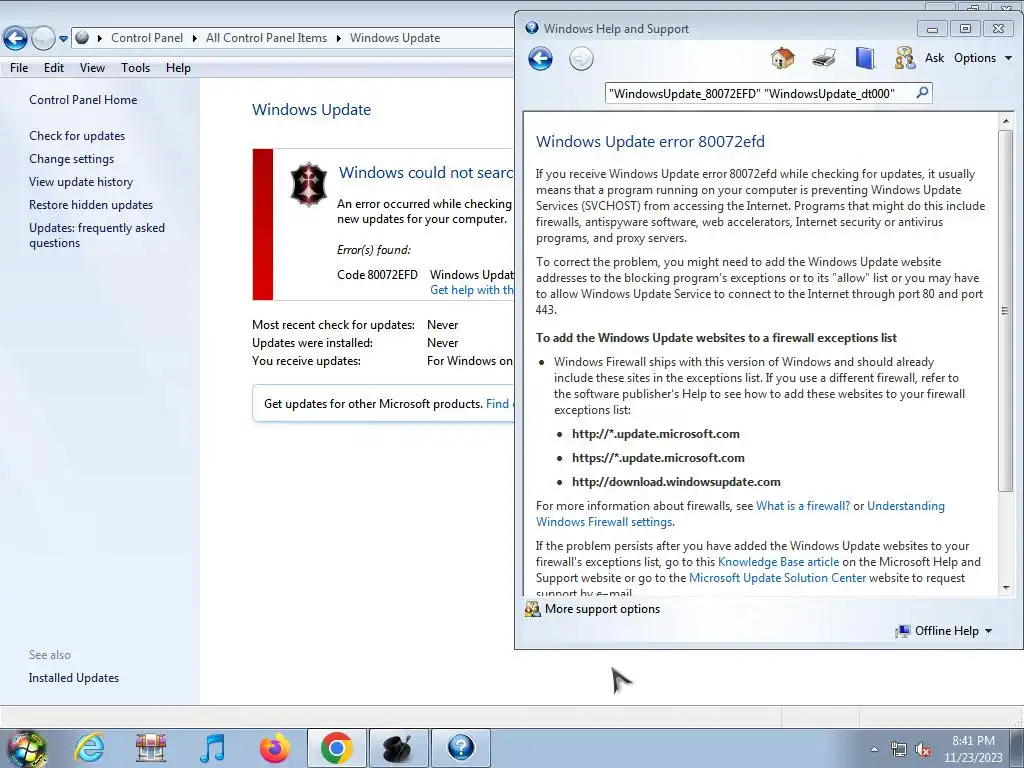
Task: Launch Internet Explorer from taskbar
Action: coord(89,748)
